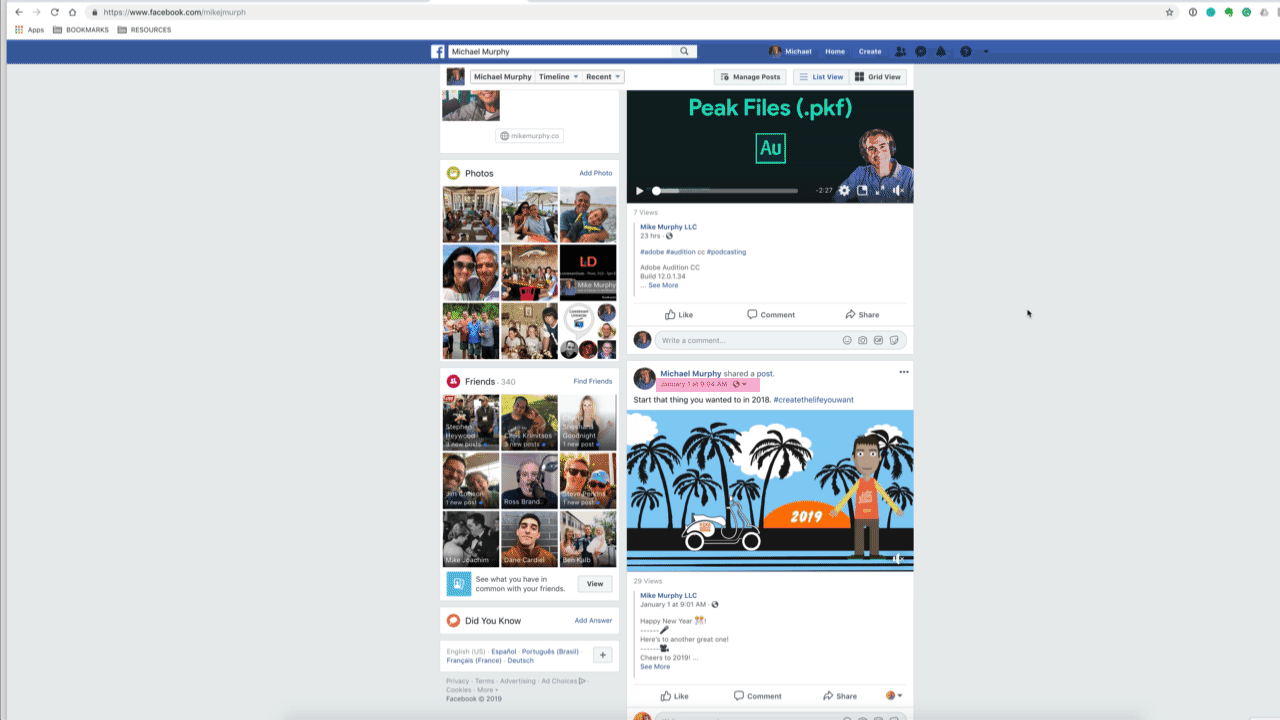This screenshot has height=720, width=1280.
Task: Unmute the 2019 animation video
Action: [x=897, y=559]
